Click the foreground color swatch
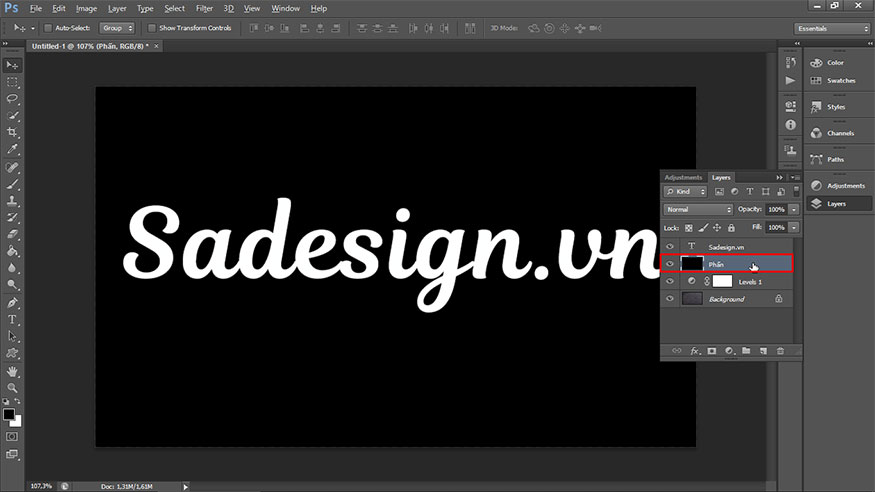This screenshot has height=492, width=875. [x=8, y=414]
